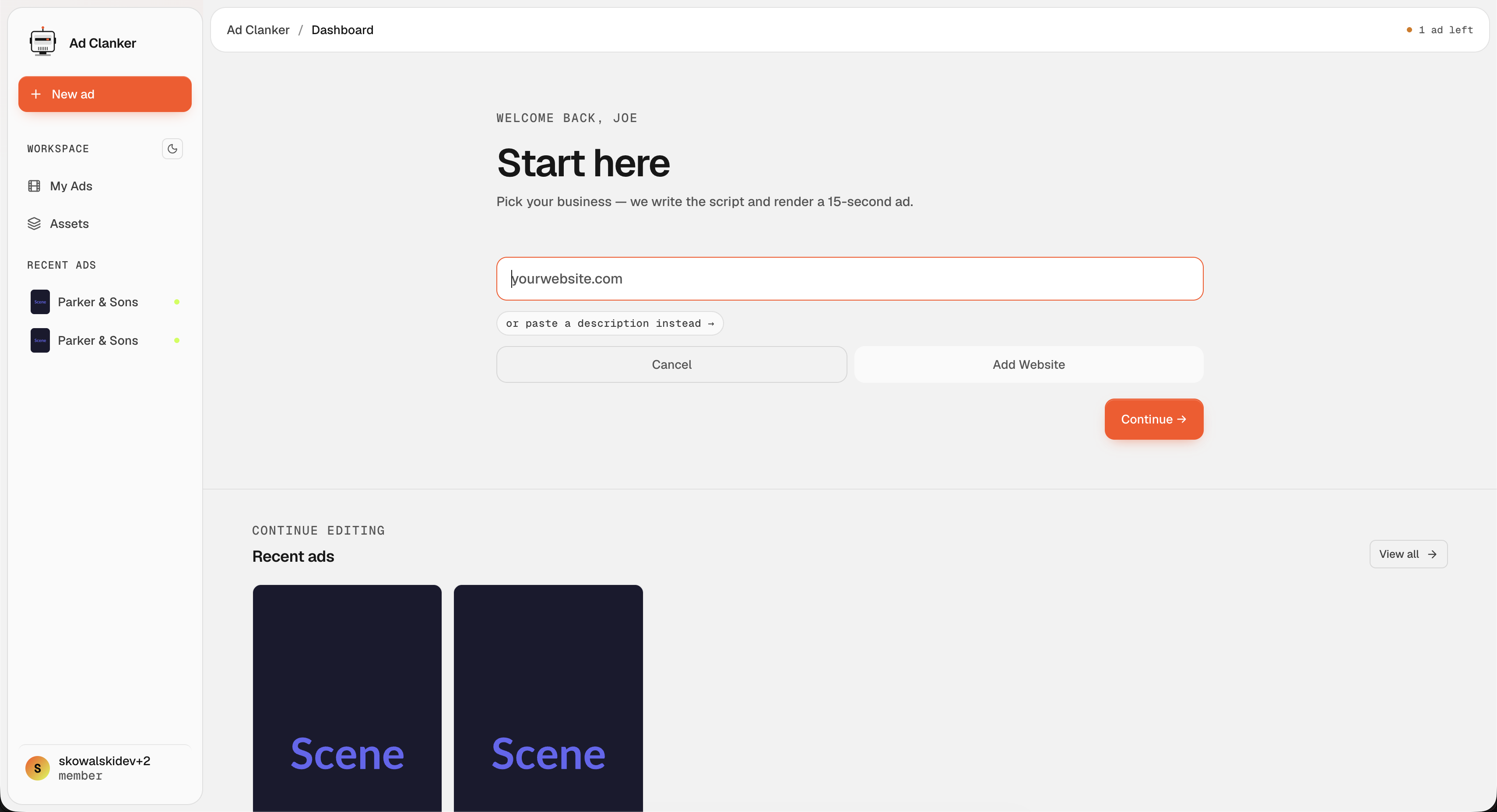Open the second Scene ad card
The width and height of the screenshot is (1497, 812).
pyautogui.click(x=548, y=698)
